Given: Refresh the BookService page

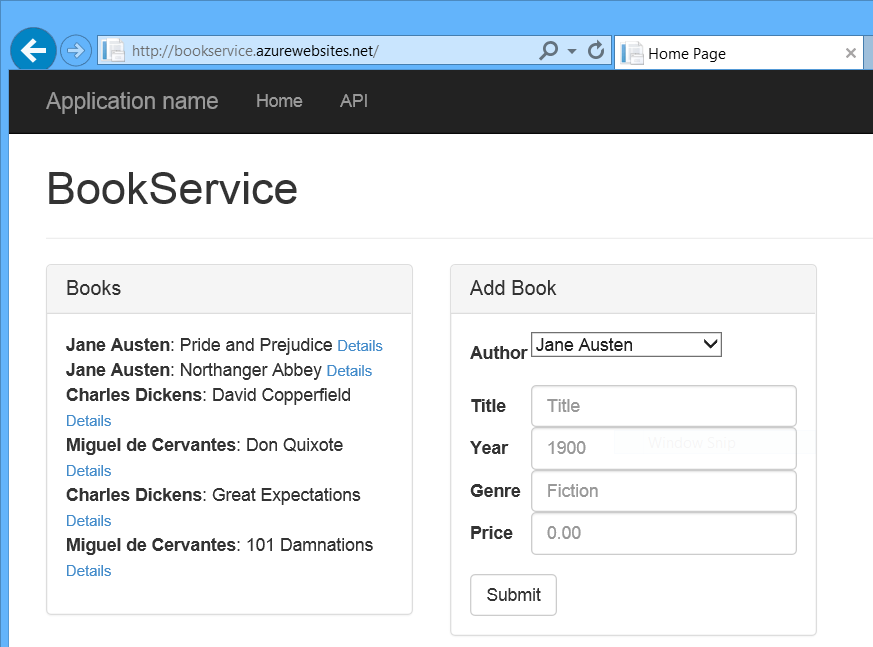Looking at the screenshot, I should coord(595,50).
